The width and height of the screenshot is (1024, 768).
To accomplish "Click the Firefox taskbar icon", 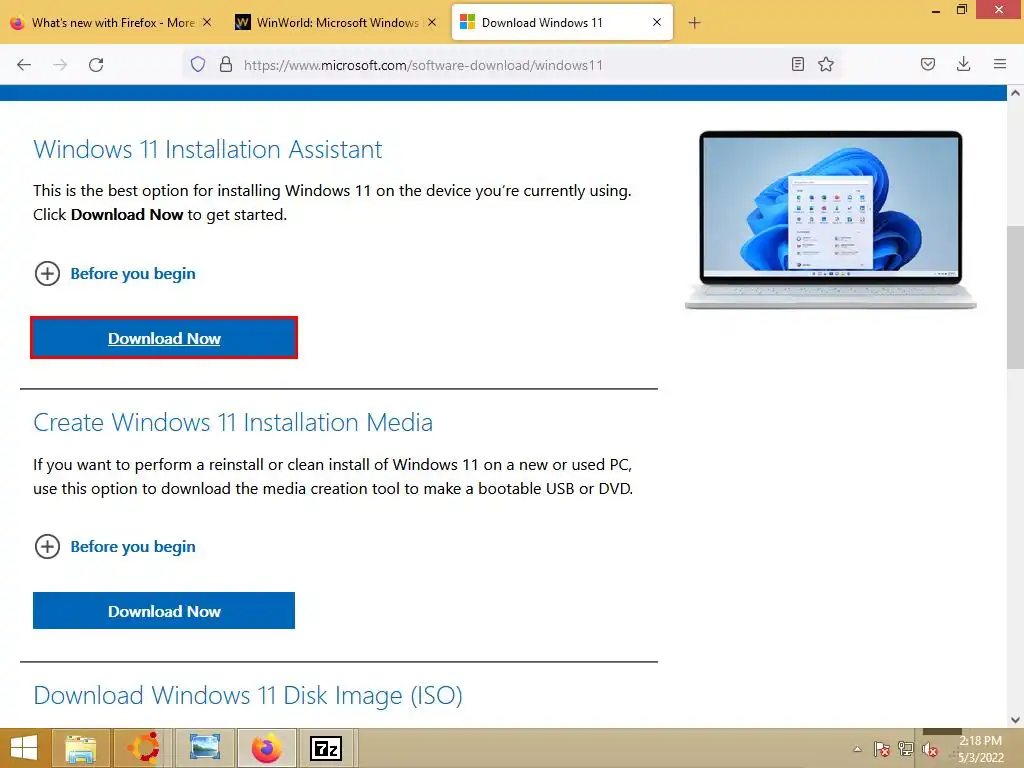I will click(x=266, y=748).
